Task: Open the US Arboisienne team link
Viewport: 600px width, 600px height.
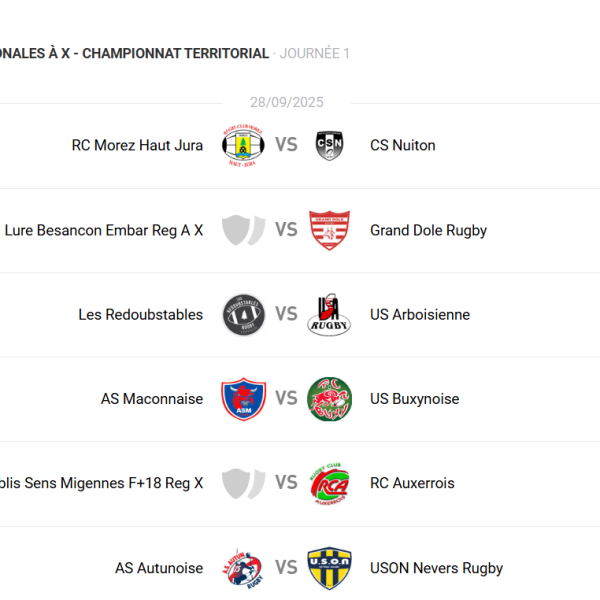Action: (x=419, y=314)
